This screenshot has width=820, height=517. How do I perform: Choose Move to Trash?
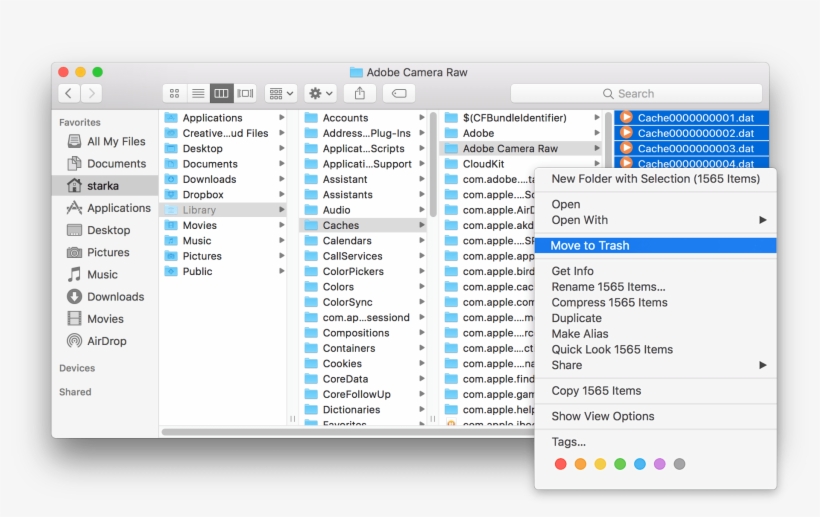[655, 246]
